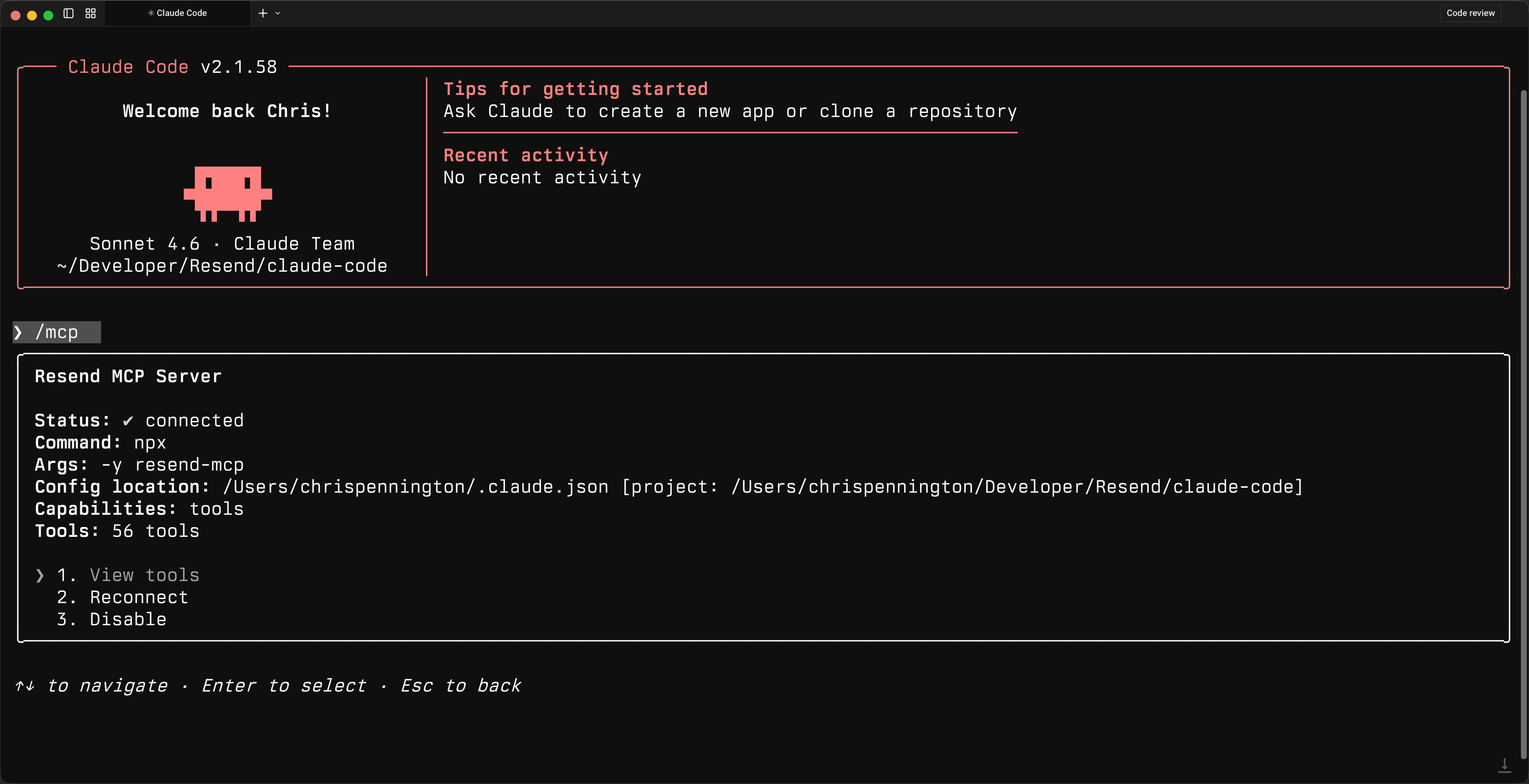Screen dimensions: 1529x784
Task: Click the /mcp command badge
Action: pyautogui.click(x=56, y=332)
